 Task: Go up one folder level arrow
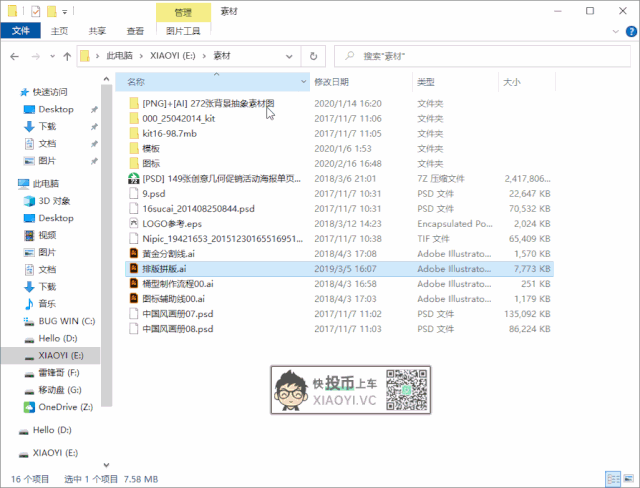click(67, 56)
